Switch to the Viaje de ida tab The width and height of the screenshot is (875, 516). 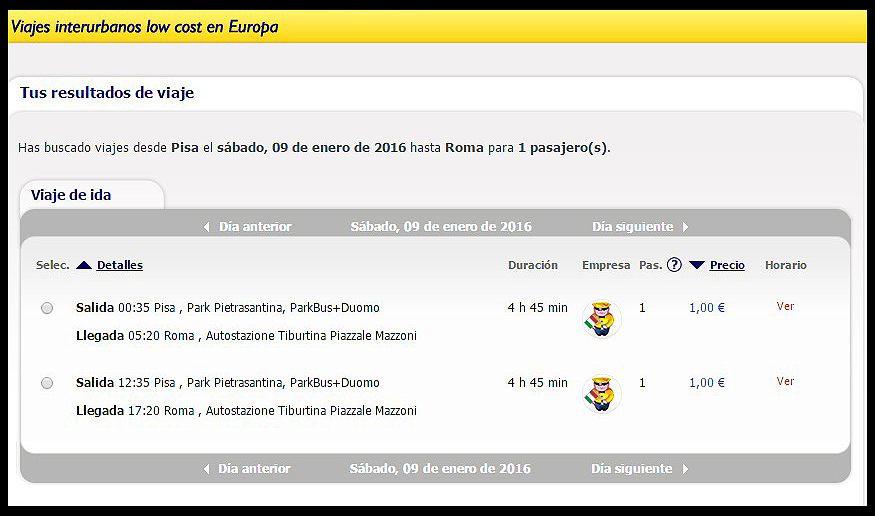pyautogui.click(x=71, y=195)
